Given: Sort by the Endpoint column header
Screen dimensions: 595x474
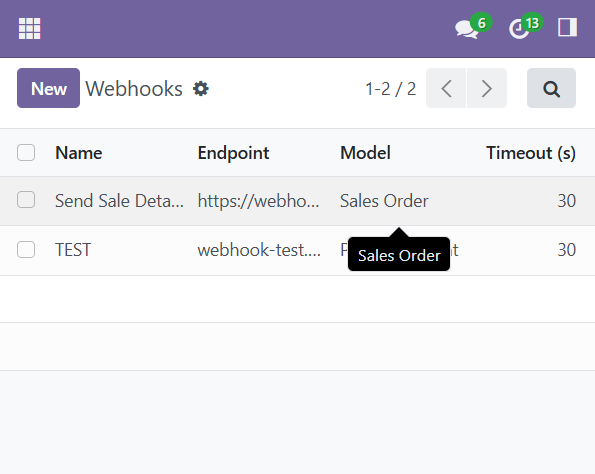Looking at the screenshot, I should (233, 153).
